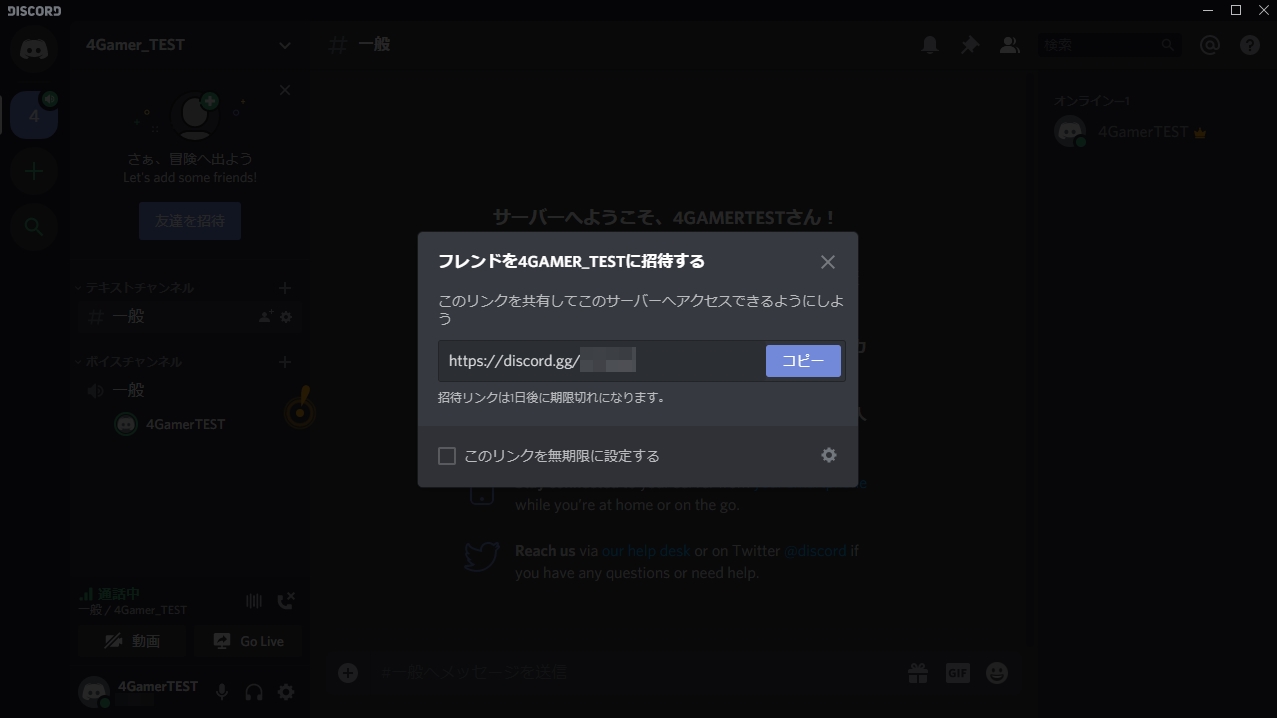The image size is (1277, 718).
Task: Expand the 4Gamer_TEST server dropdown
Action: pyautogui.click(x=285, y=45)
